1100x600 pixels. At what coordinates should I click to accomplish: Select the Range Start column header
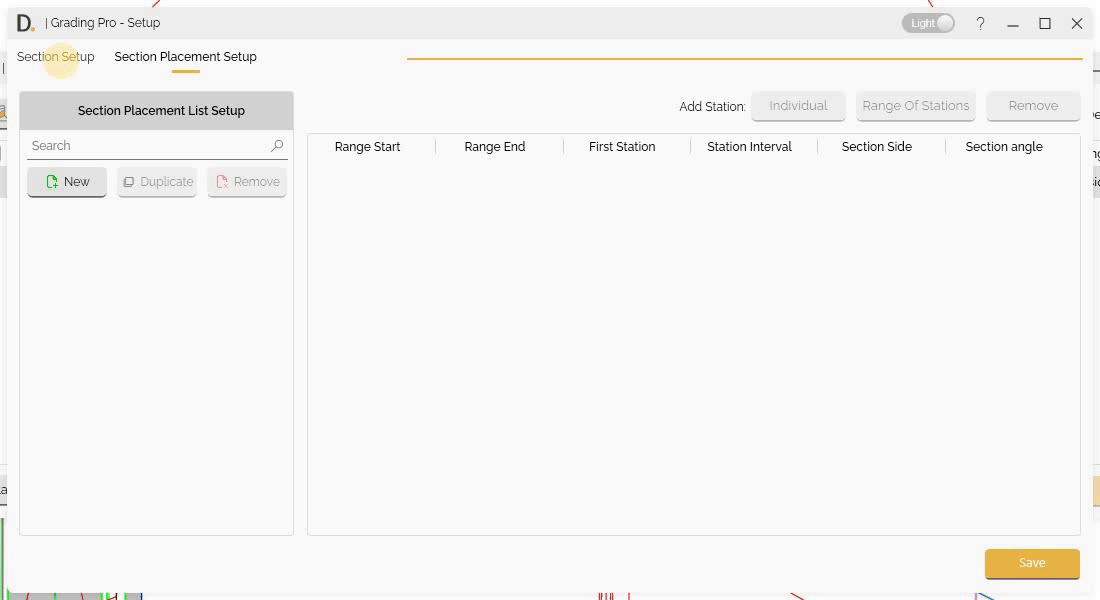[367, 147]
